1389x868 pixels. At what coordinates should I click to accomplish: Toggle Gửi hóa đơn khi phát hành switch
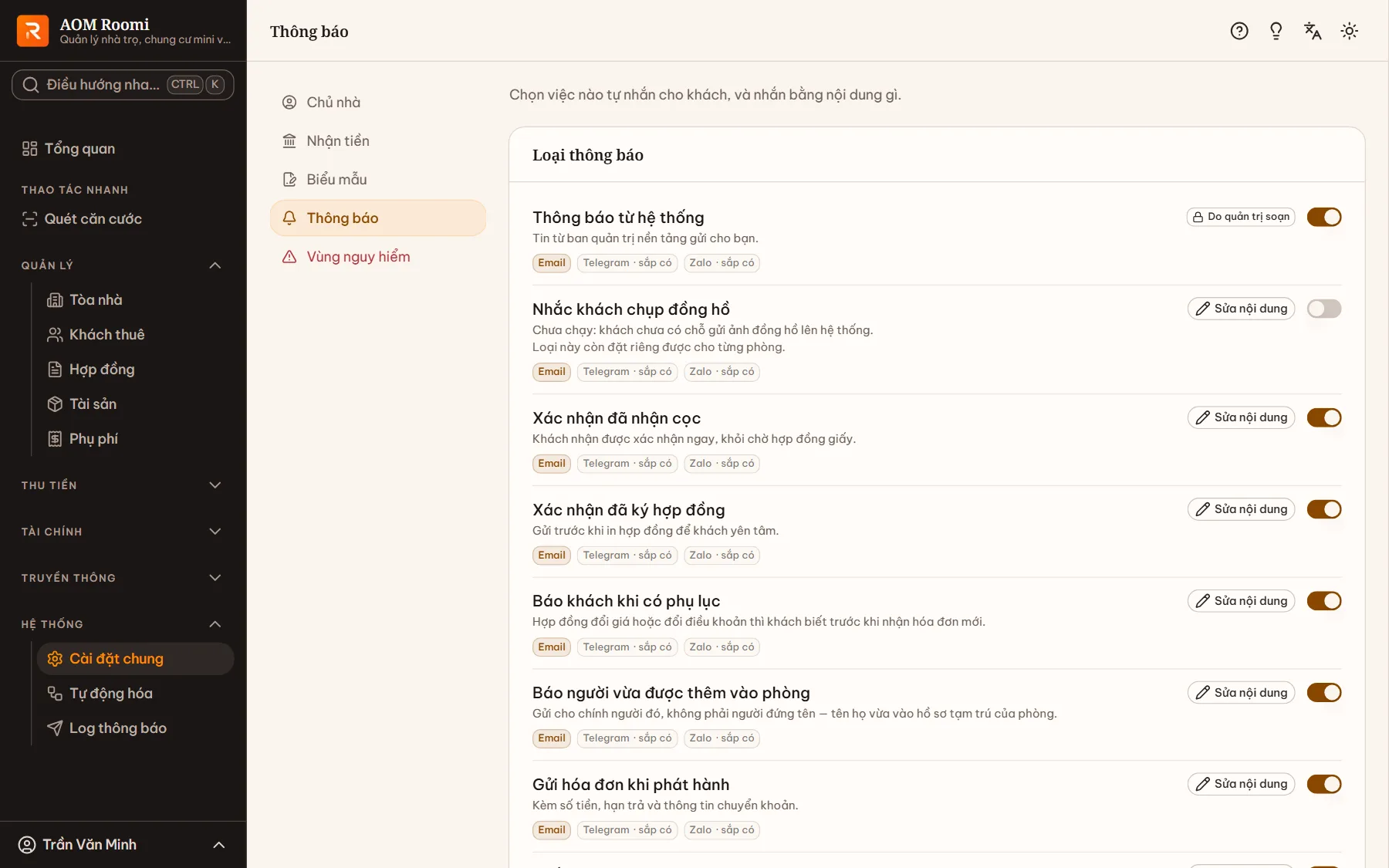pos(1324,784)
